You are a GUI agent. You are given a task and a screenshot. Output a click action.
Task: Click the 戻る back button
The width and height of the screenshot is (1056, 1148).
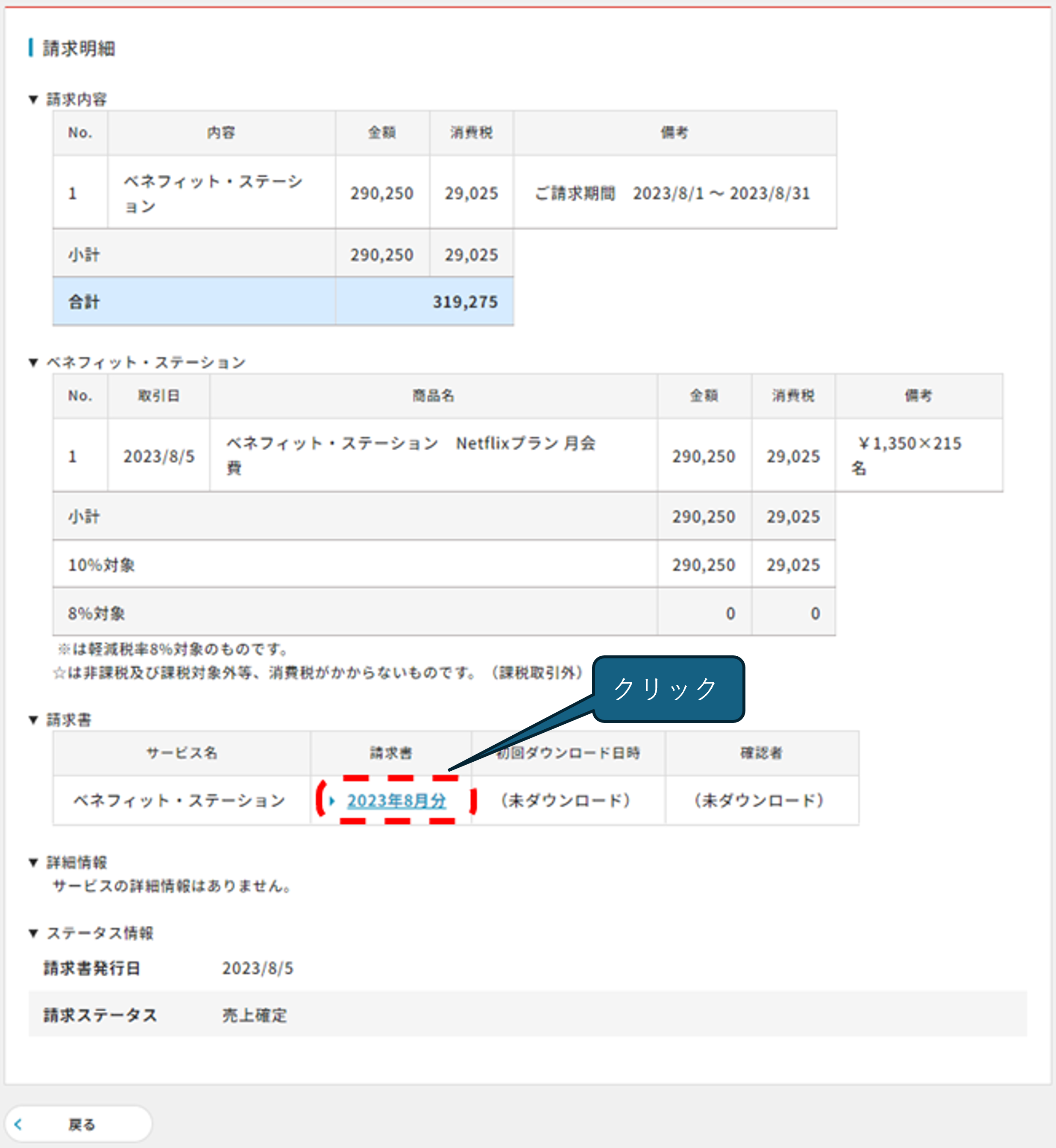coord(79,1124)
